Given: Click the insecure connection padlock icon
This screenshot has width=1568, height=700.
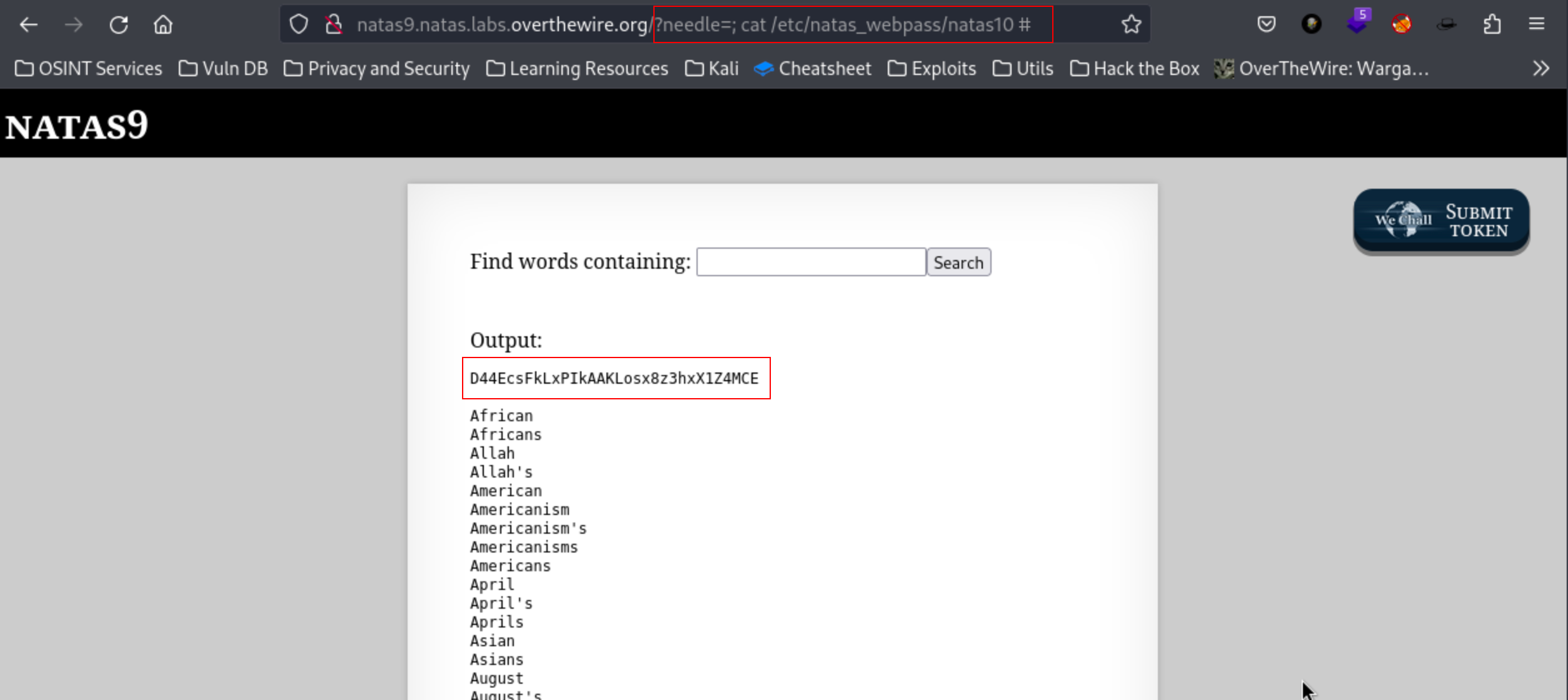Looking at the screenshot, I should 334,24.
